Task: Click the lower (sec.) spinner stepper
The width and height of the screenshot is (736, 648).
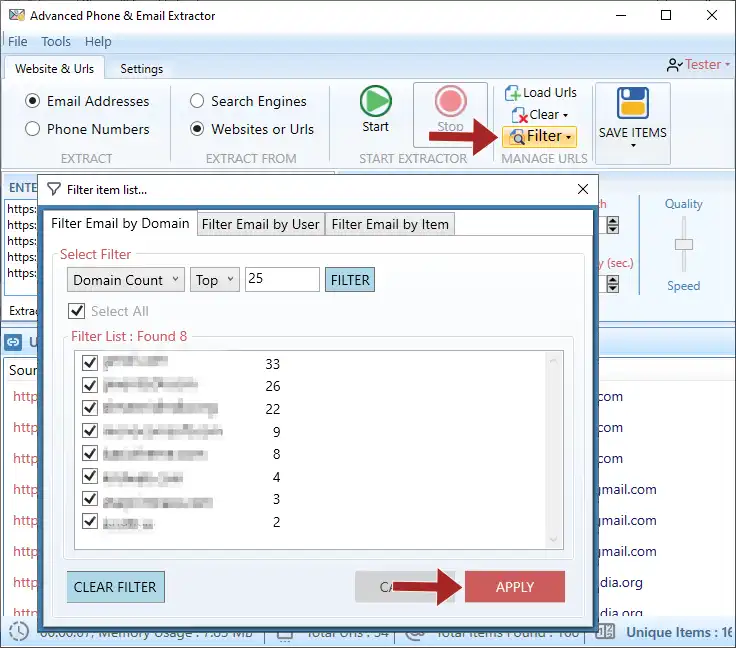Action: 613,284
